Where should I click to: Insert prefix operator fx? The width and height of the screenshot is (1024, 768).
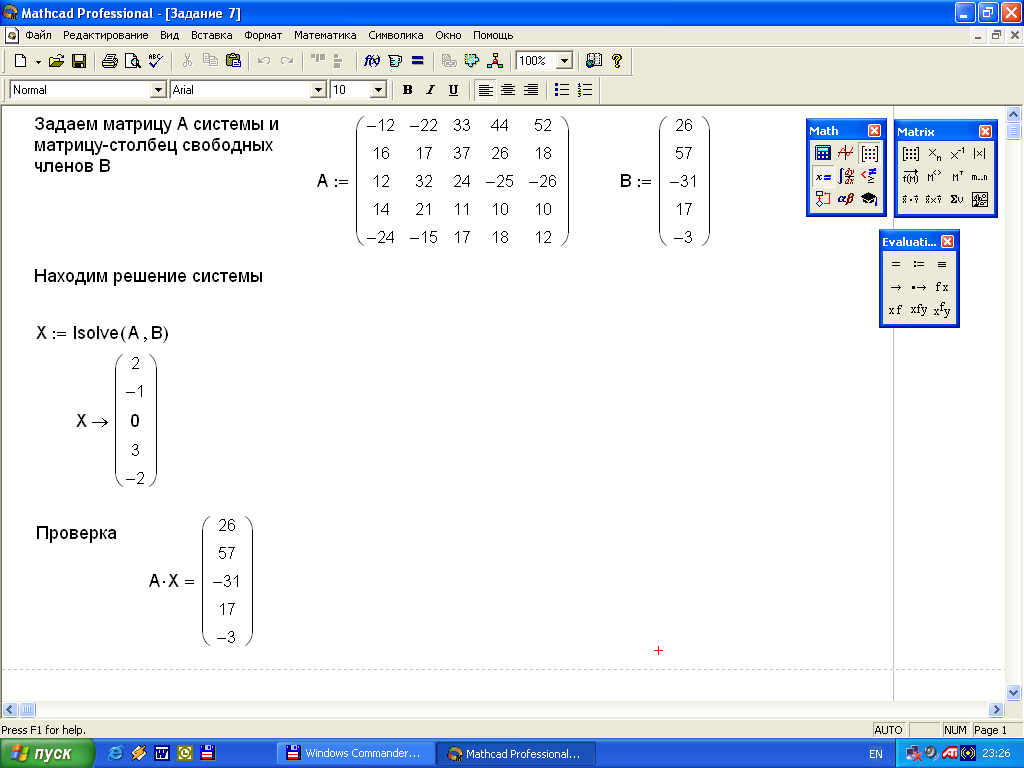942,287
